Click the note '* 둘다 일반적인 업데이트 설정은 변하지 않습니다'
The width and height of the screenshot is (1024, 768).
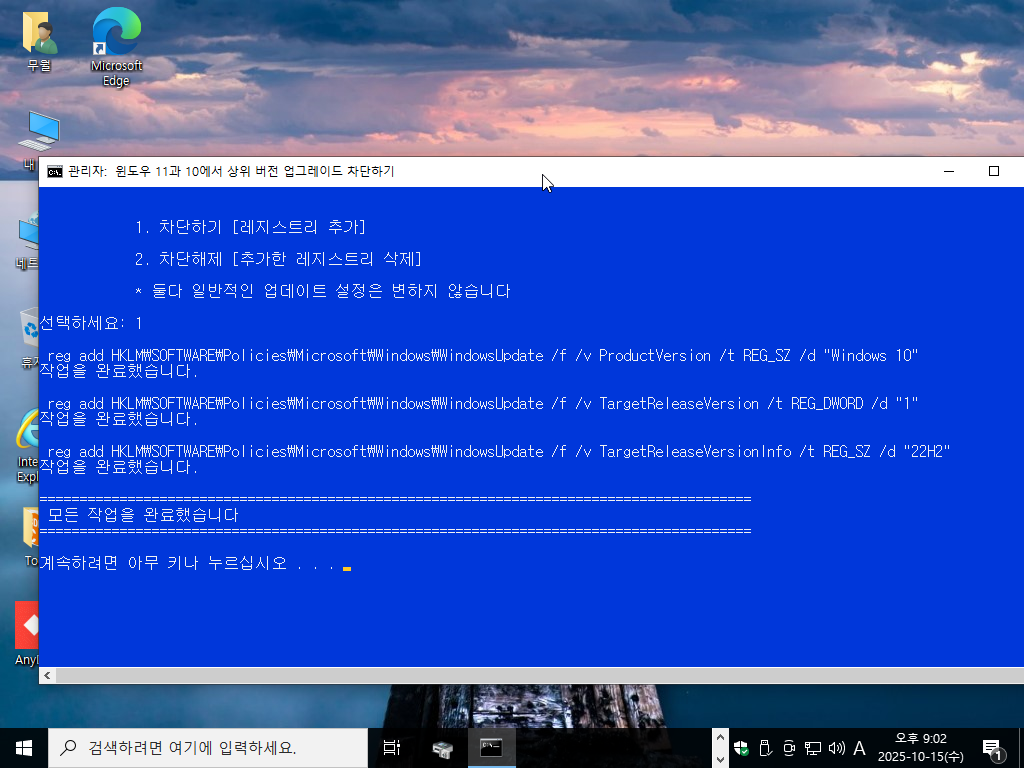[322, 291]
